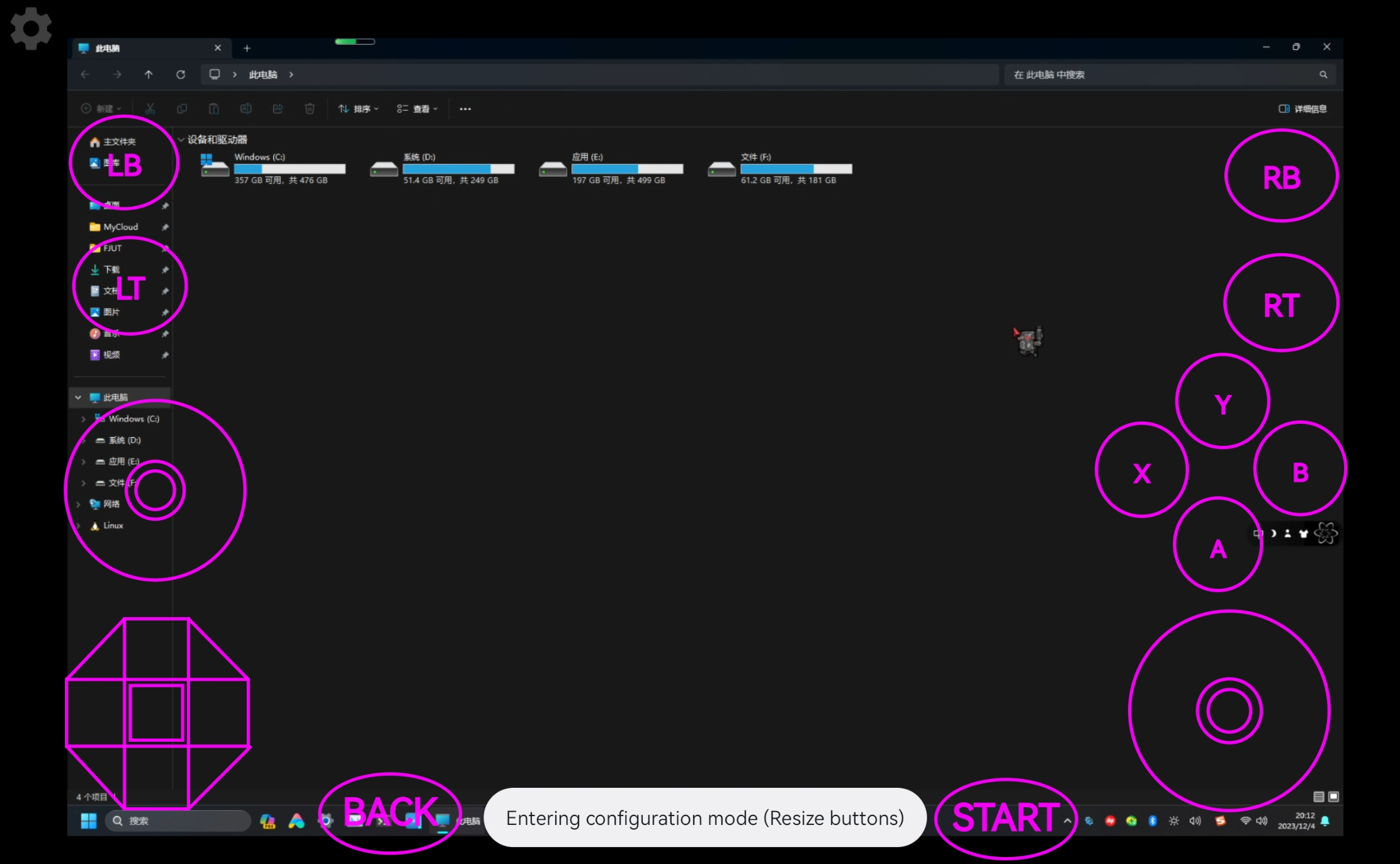Click the up-arrow navigation icon
Image resolution: width=1400 pixels, height=864 pixels.
coord(149,75)
